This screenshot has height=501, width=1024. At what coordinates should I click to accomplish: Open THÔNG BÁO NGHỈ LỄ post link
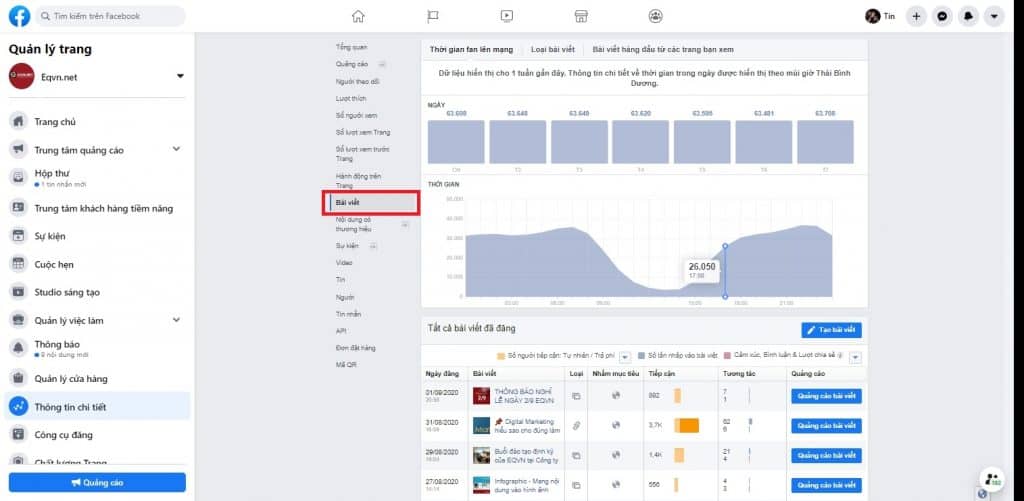coord(526,395)
